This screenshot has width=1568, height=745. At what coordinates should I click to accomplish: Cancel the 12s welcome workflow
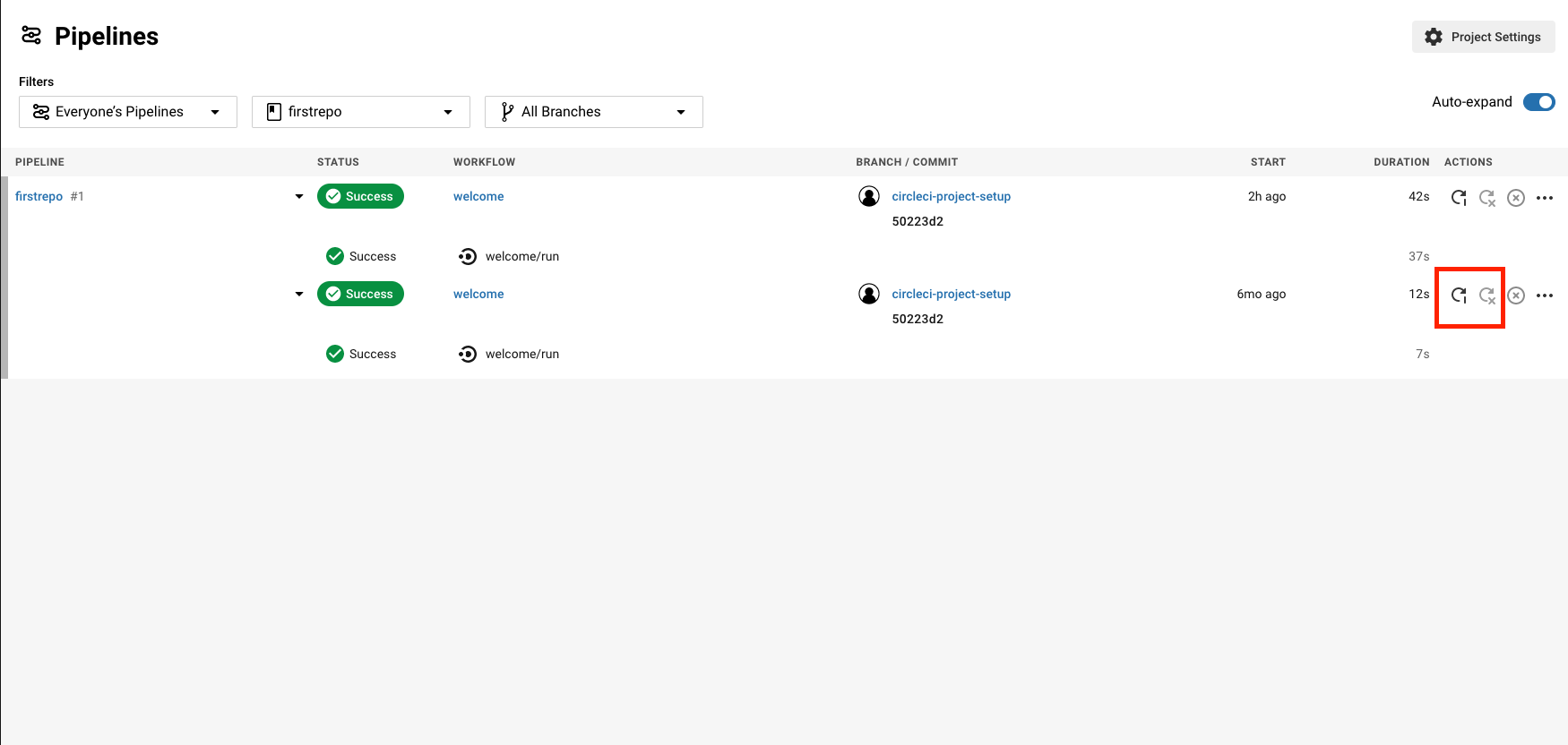(1515, 295)
